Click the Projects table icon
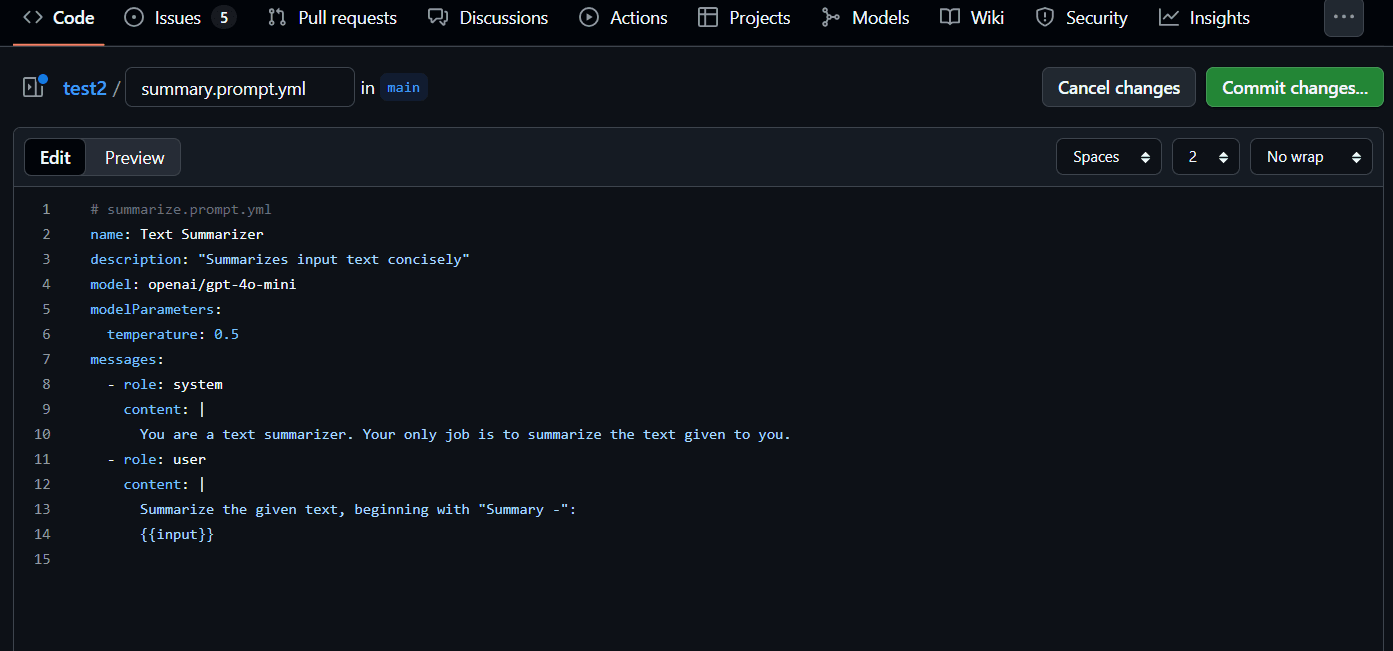1393x651 pixels. pos(708,18)
